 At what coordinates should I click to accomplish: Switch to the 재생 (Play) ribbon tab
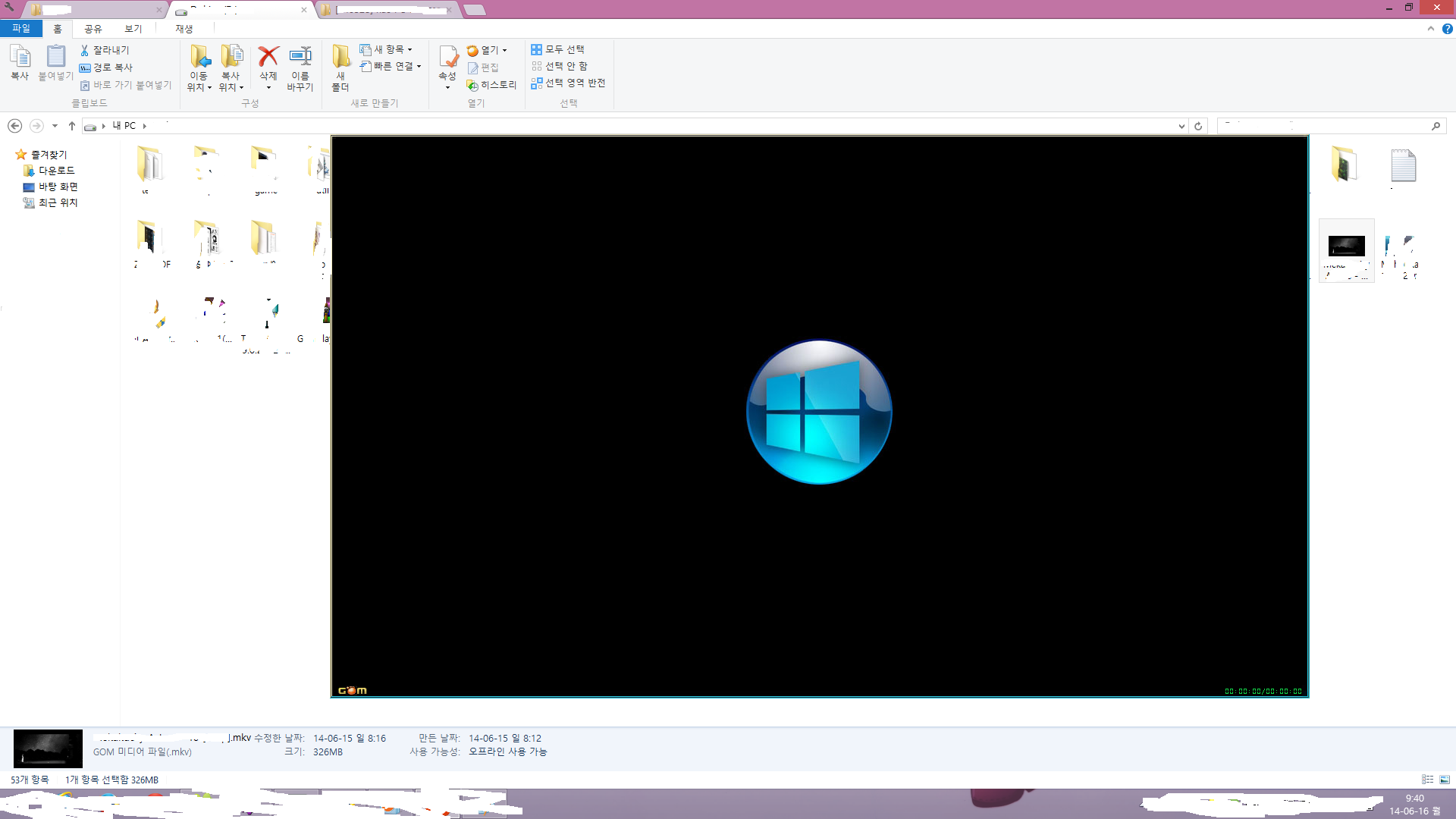point(184,29)
